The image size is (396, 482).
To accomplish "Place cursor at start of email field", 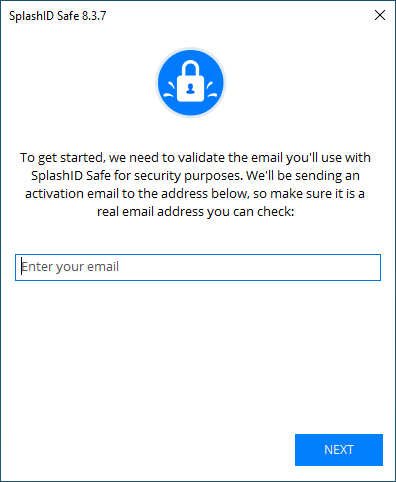I will tap(22, 267).
